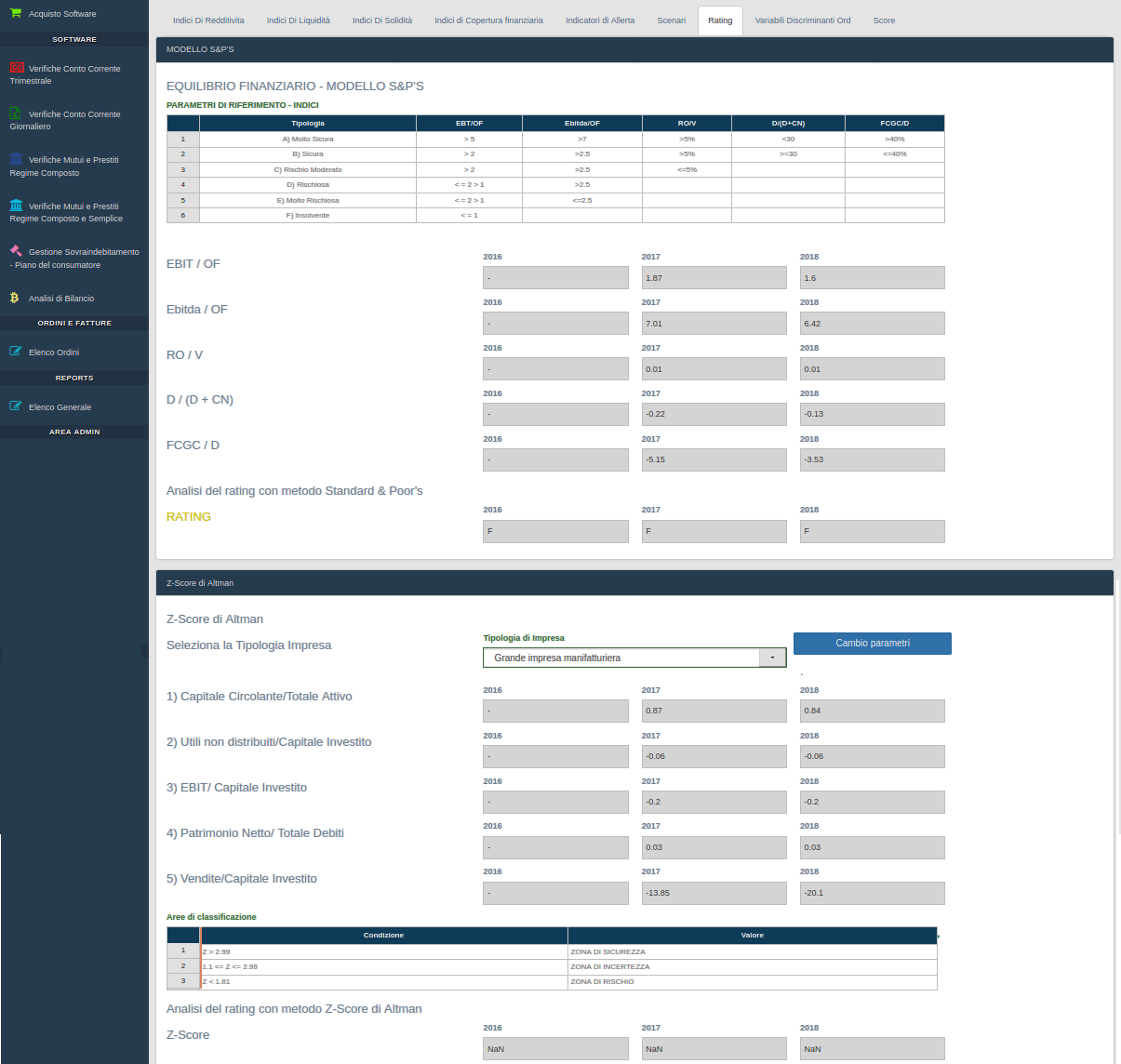Click the 2018 RATING field showing F
The height and width of the screenshot is (1064, 1121).
[872, 531]
